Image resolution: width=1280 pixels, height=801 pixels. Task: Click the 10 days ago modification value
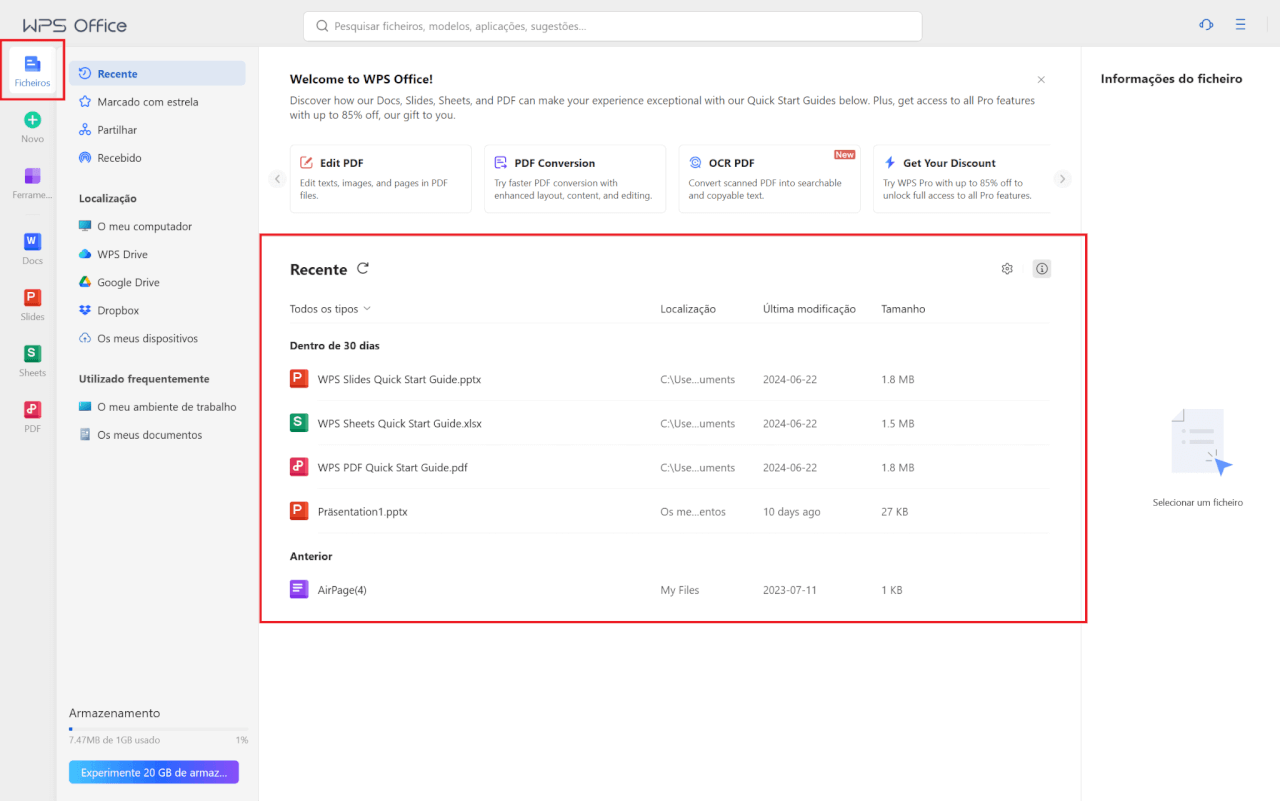(x=791, y=512)
